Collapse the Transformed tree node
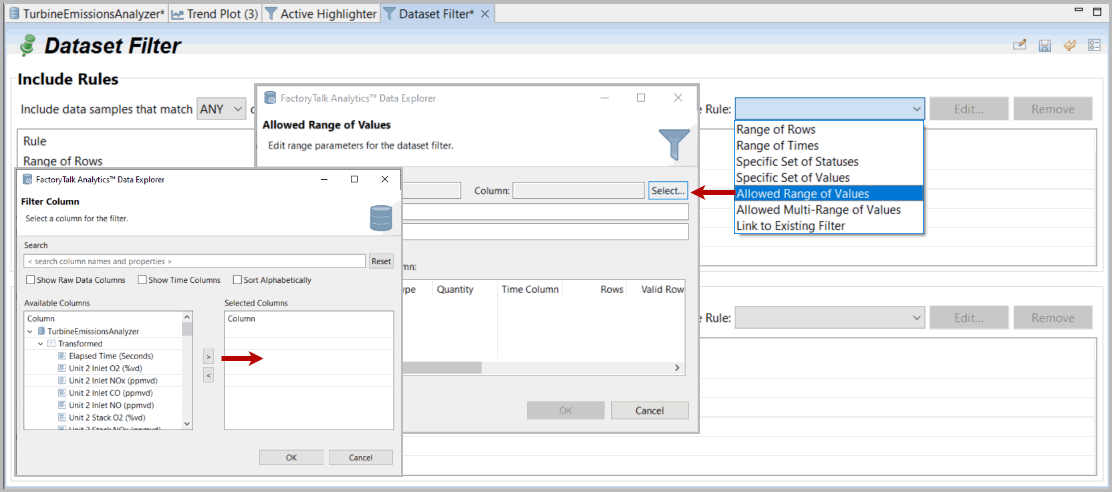1112x492 pixels. tap(40, 343)
